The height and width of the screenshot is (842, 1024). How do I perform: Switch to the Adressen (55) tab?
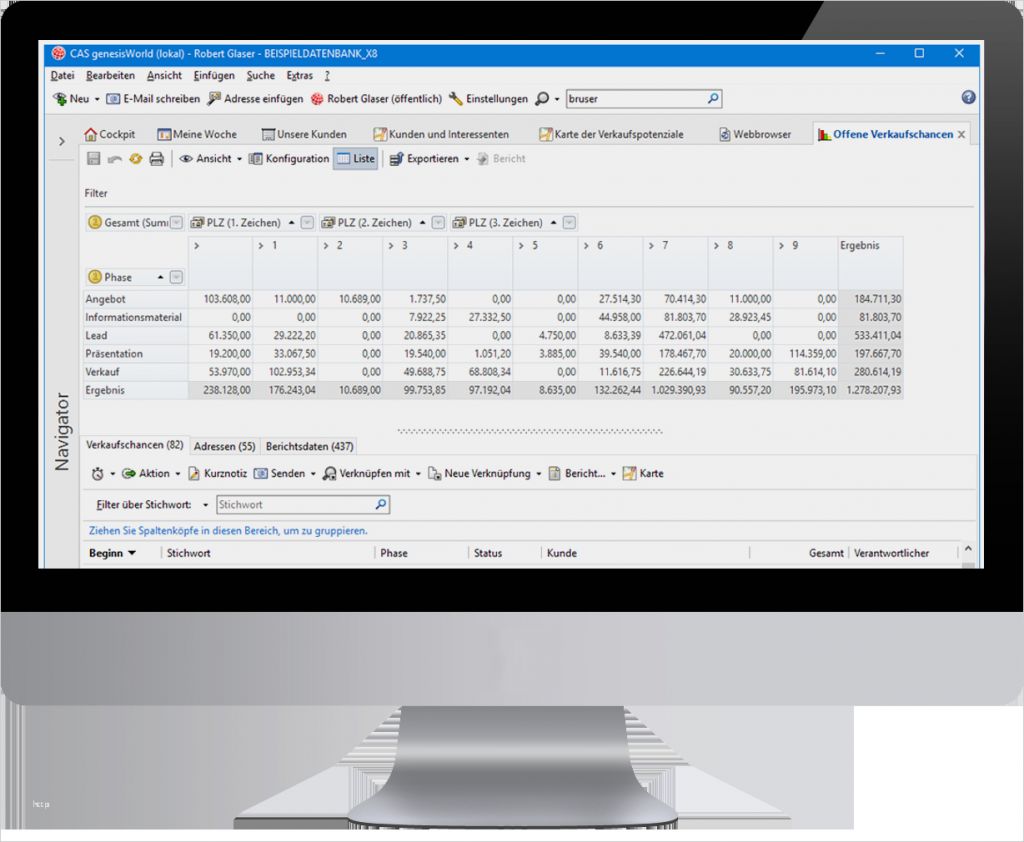[224, 446]
